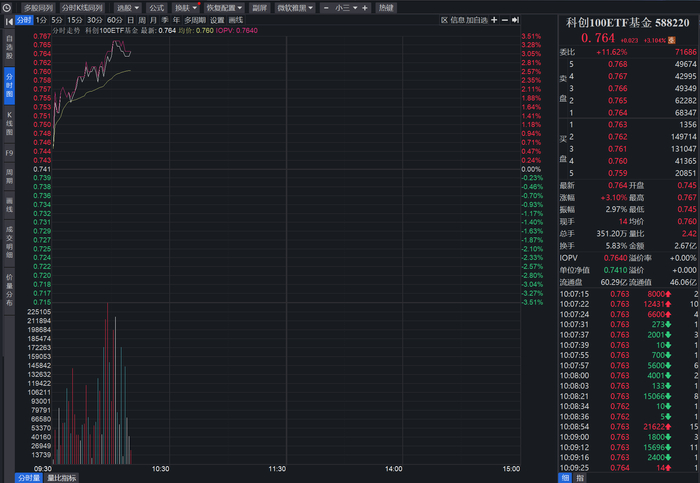700x483 pixels.
Task: Switch to 60分 period tab
Action: click(115, 20)
